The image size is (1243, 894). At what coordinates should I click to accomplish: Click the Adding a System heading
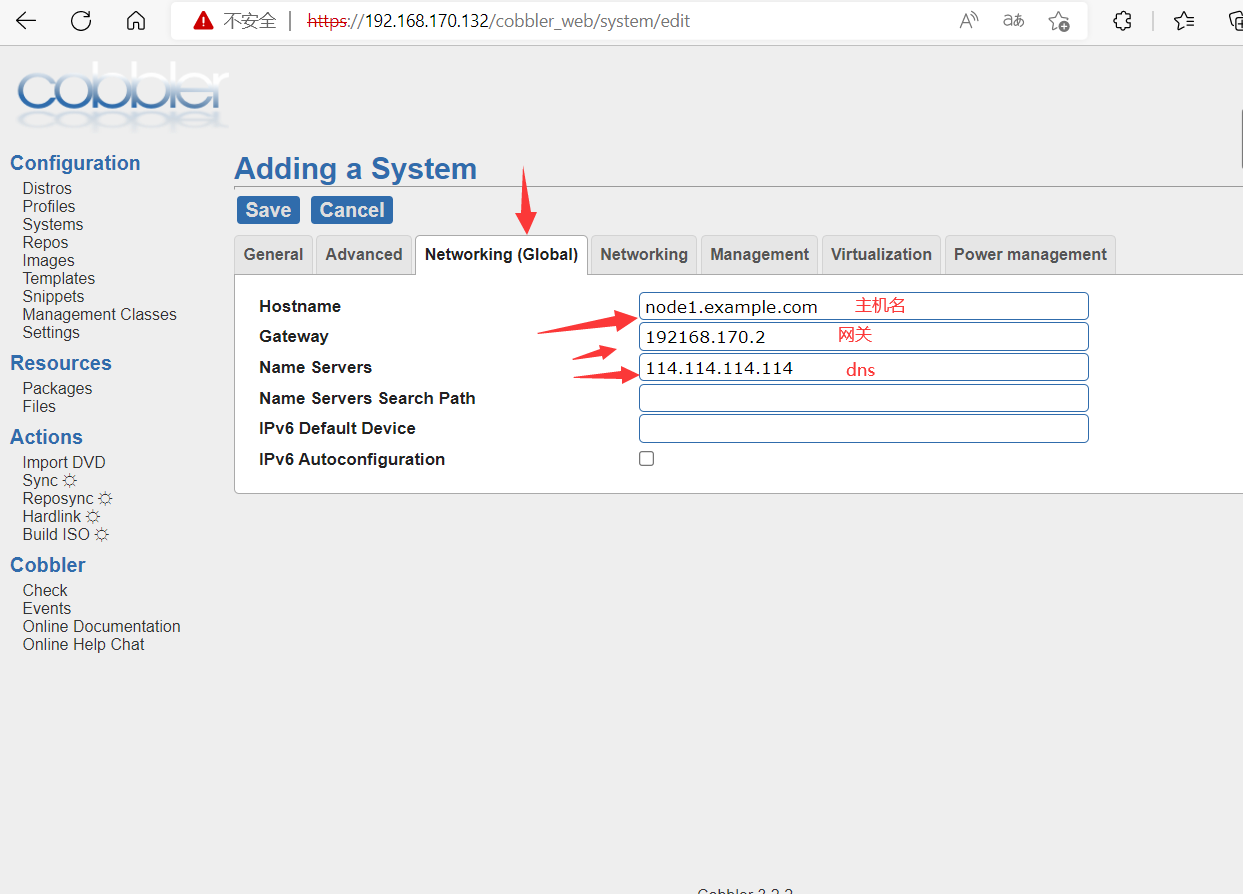[355, 169]
